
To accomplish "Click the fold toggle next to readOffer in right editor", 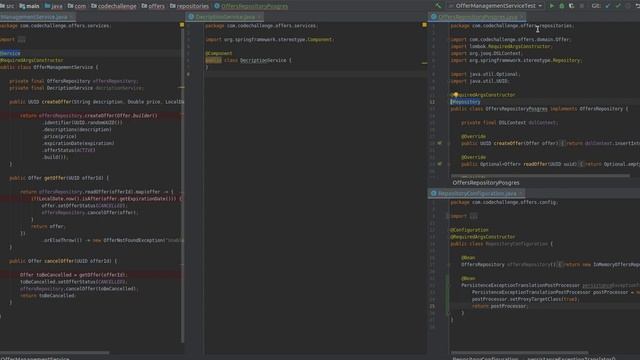I will point(449,164).
